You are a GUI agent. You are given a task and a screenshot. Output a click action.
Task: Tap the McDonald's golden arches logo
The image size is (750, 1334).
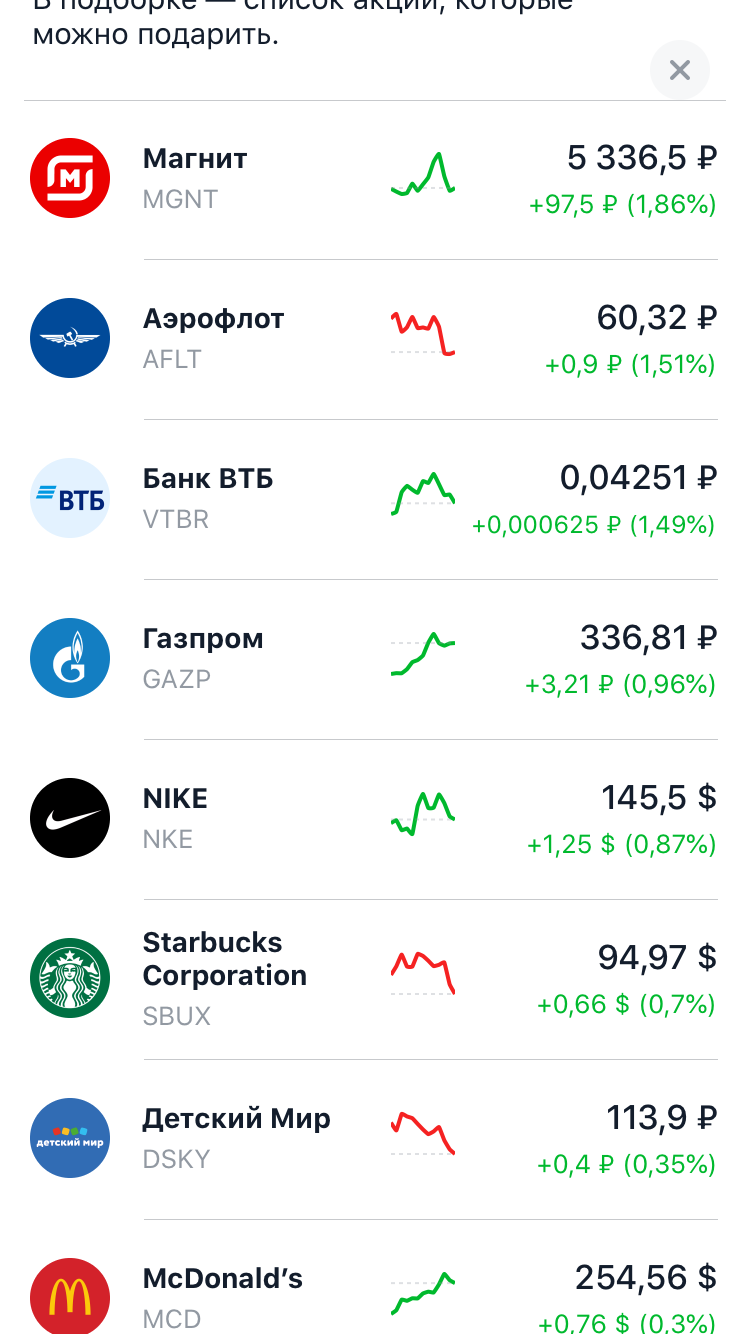70,1298
